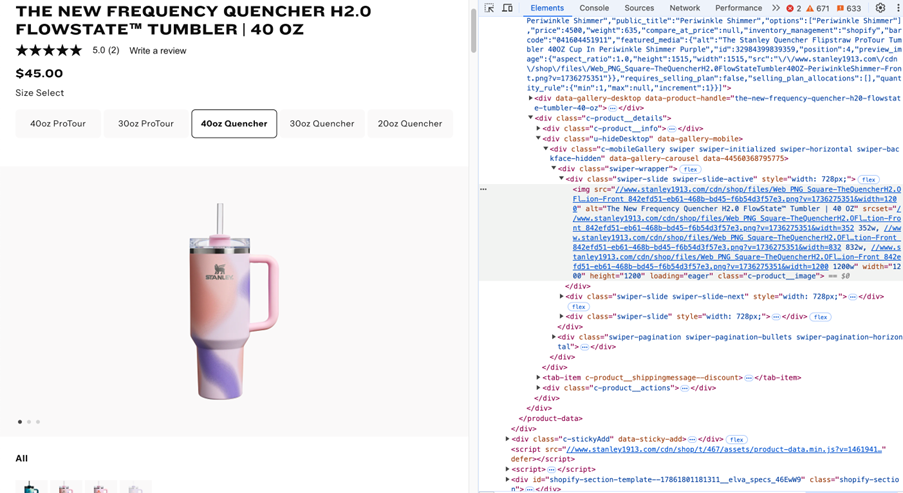This screenshot has width=903, height=493.
Task: Expand the c-product__info div node
Action: coord(538,128)
